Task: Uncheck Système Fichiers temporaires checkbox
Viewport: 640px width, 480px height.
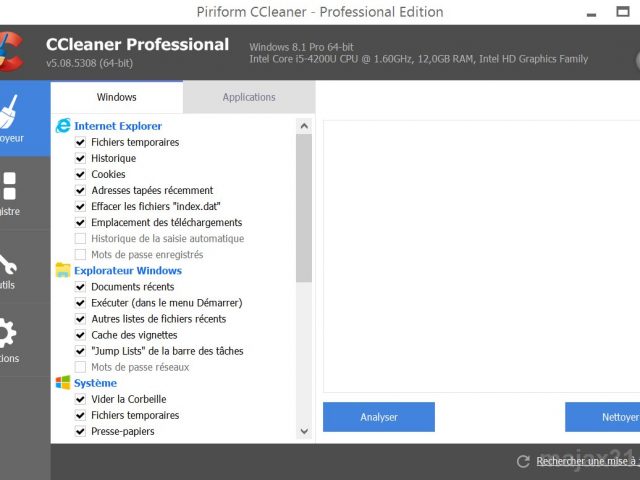Action: coord(80,415)
